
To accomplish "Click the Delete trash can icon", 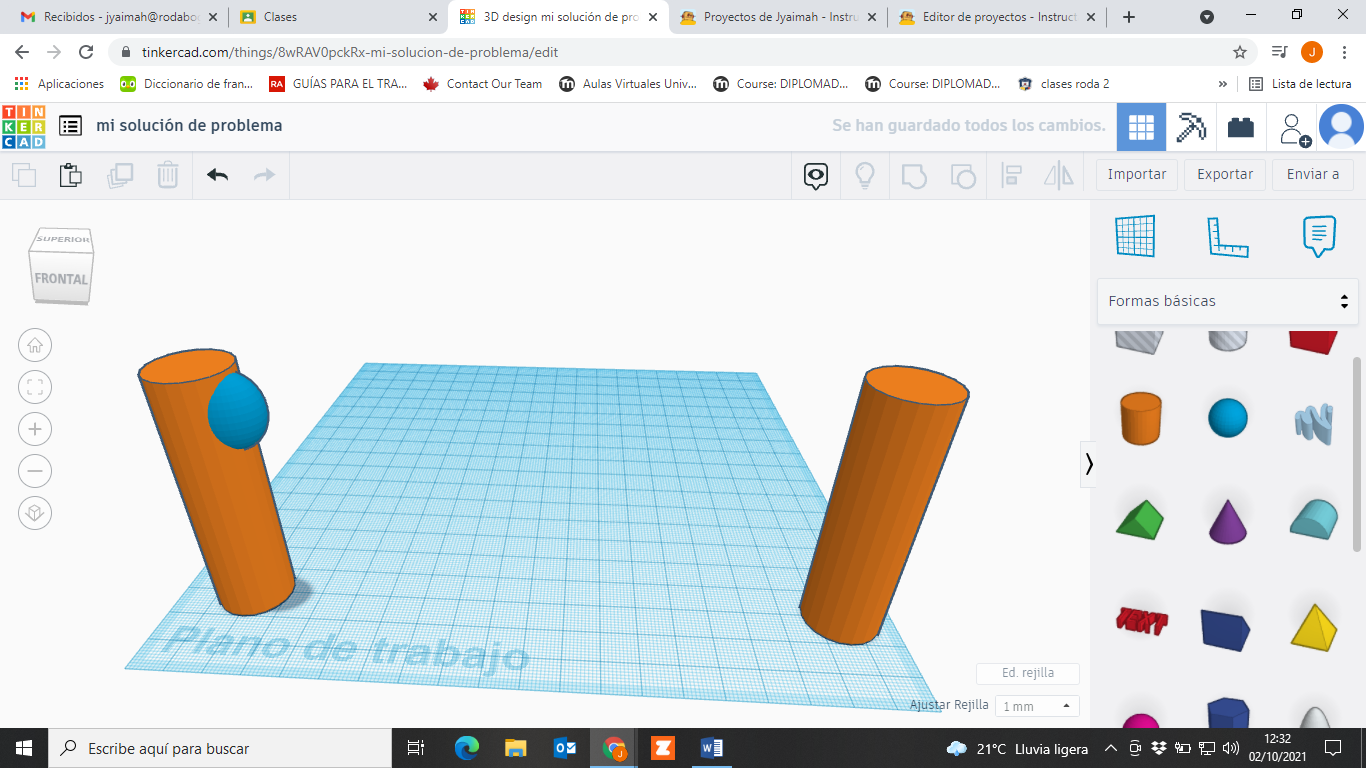I will coord(168,175).
